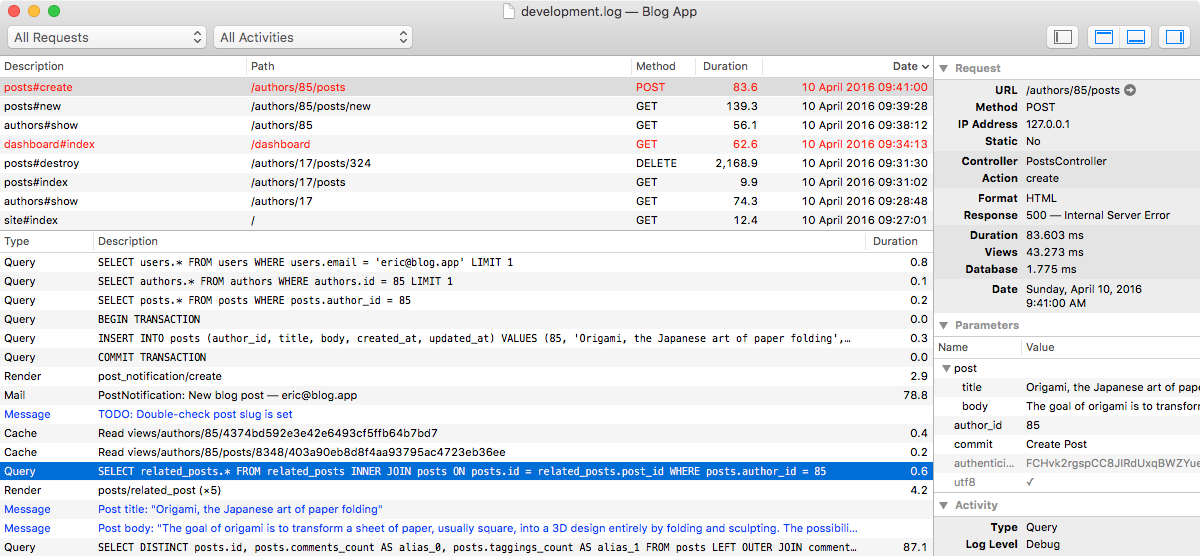Select the body parameter row
1200x556 pixels.
1067,406
